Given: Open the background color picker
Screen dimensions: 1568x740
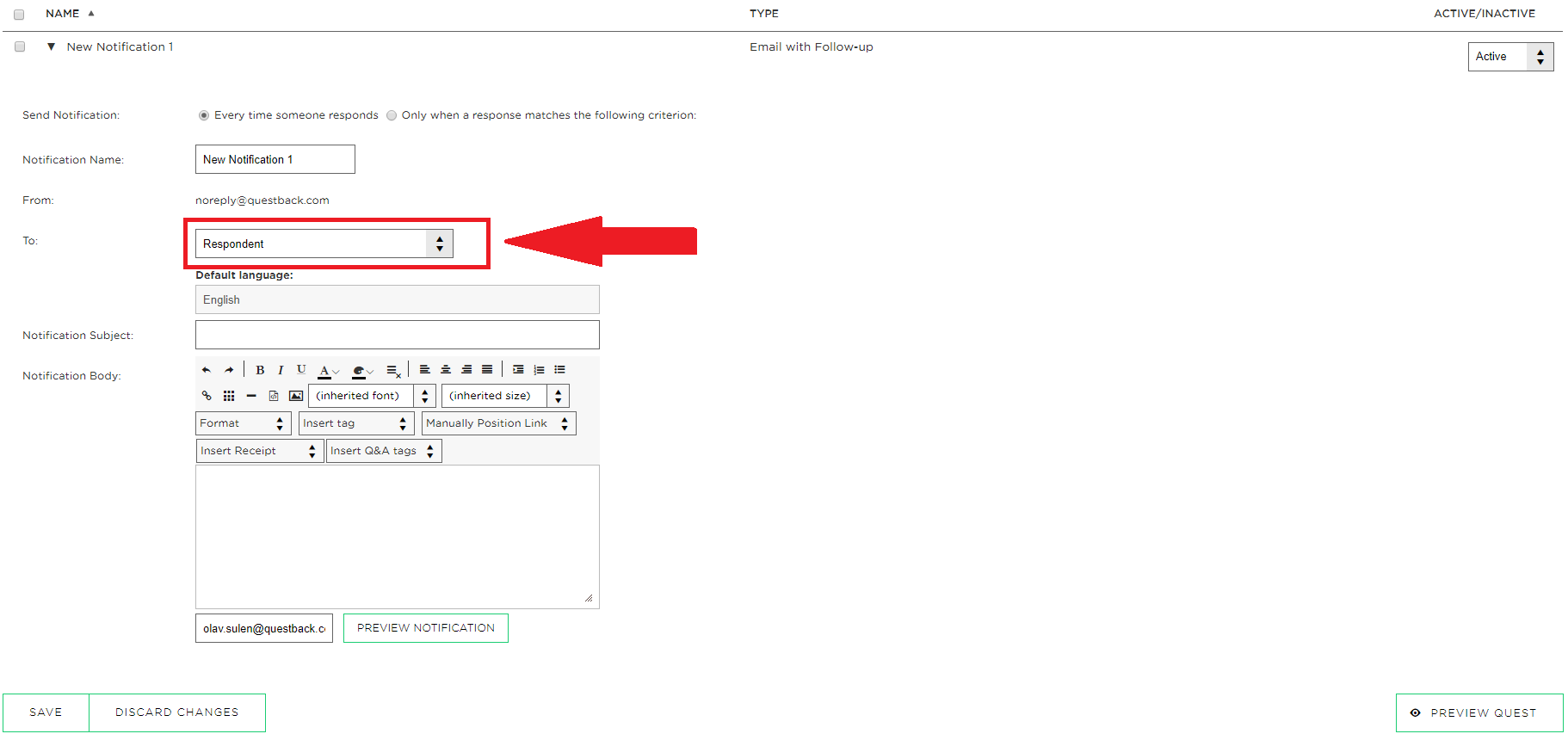Looking at the screenshot, I should 362,371.
